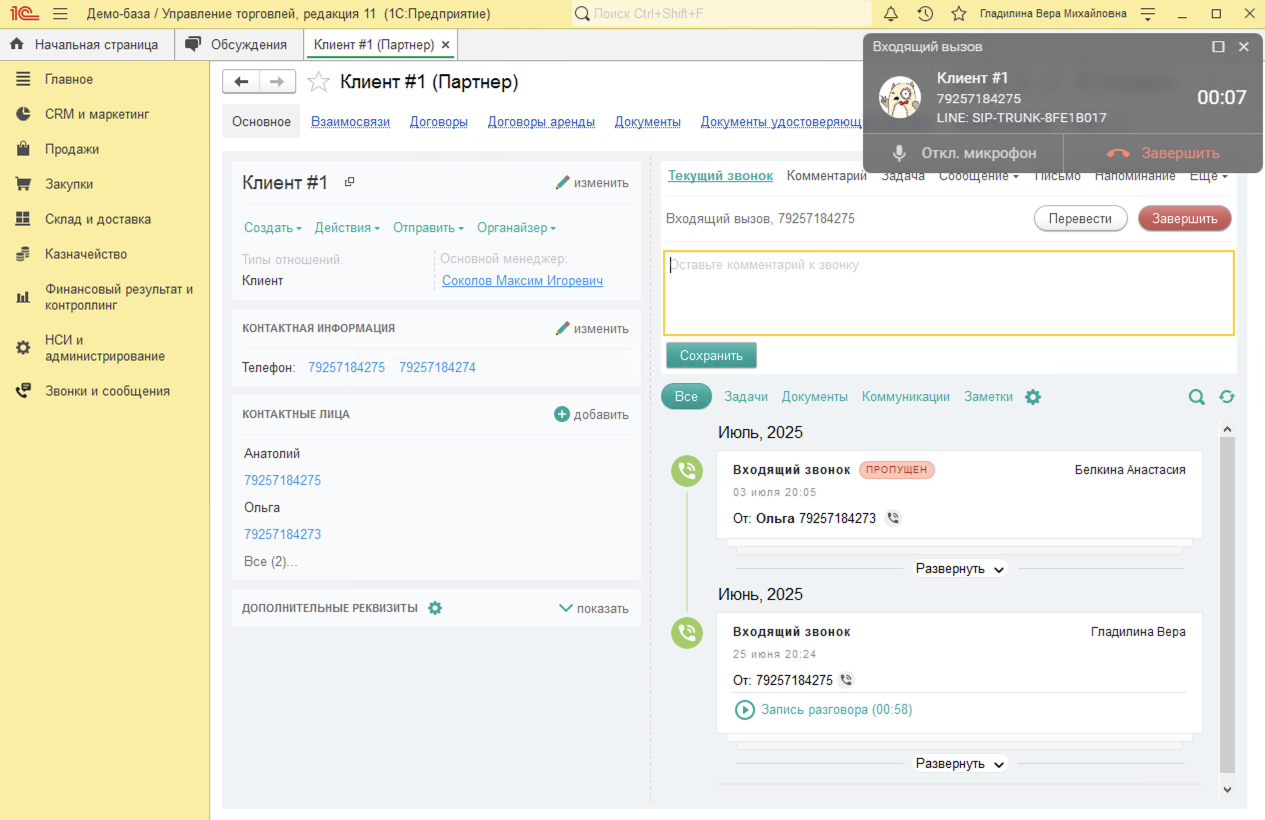The height and width of the screenshot is (820, 1265).
Task: Open notifications bell in title bar
Action: [x=891, y=14]
